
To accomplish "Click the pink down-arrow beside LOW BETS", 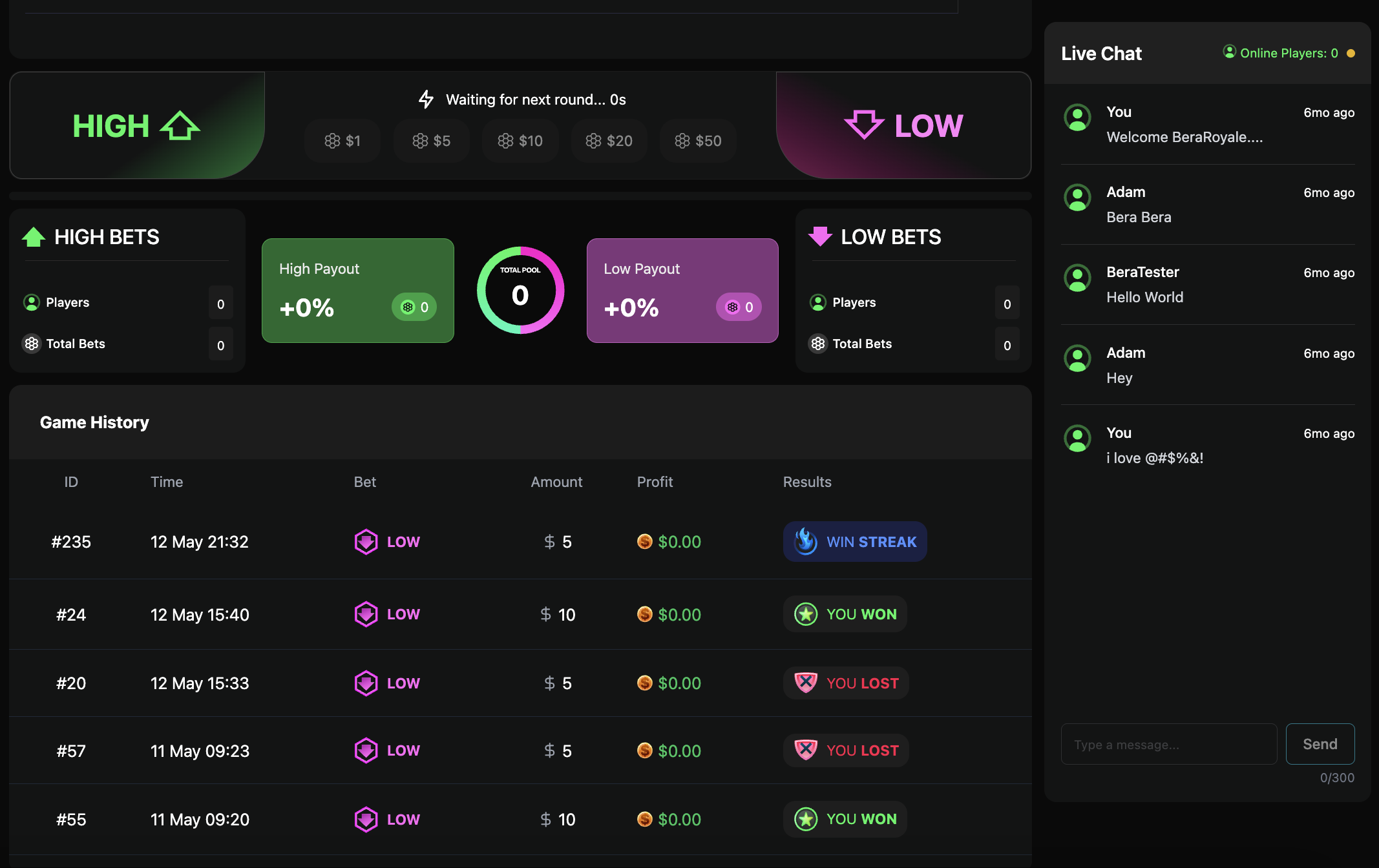I will [821, 237].
